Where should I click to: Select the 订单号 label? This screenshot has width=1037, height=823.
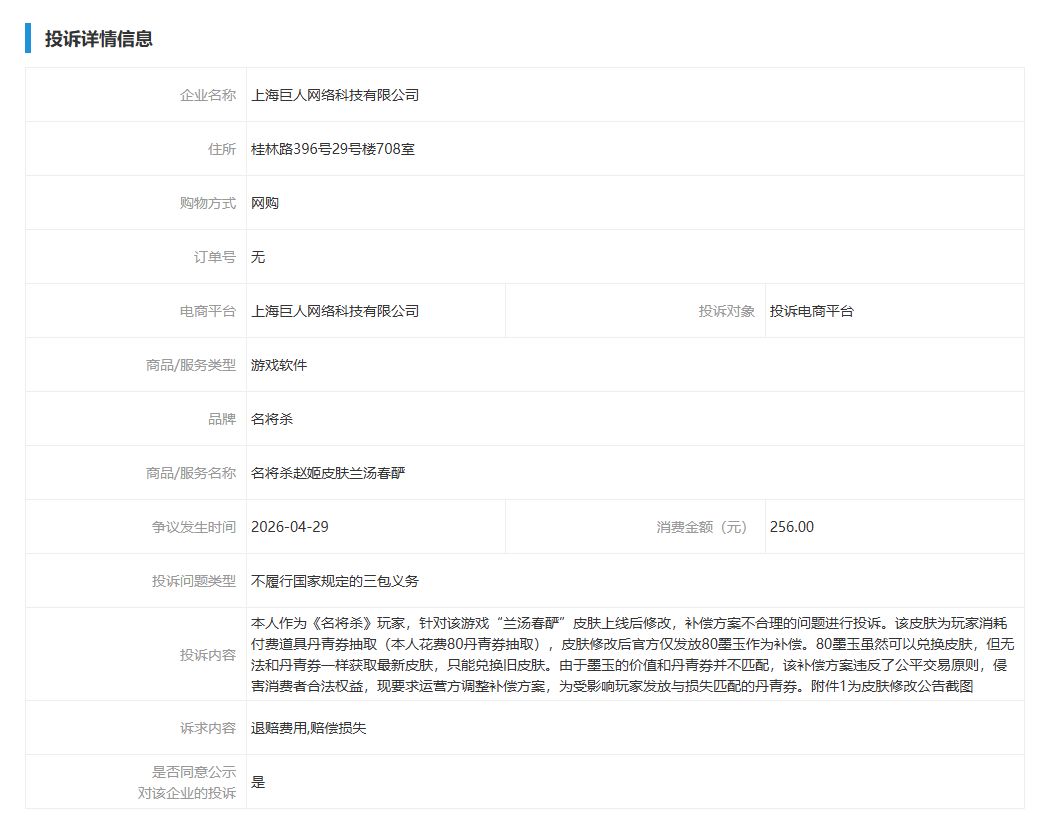[214, 257]
